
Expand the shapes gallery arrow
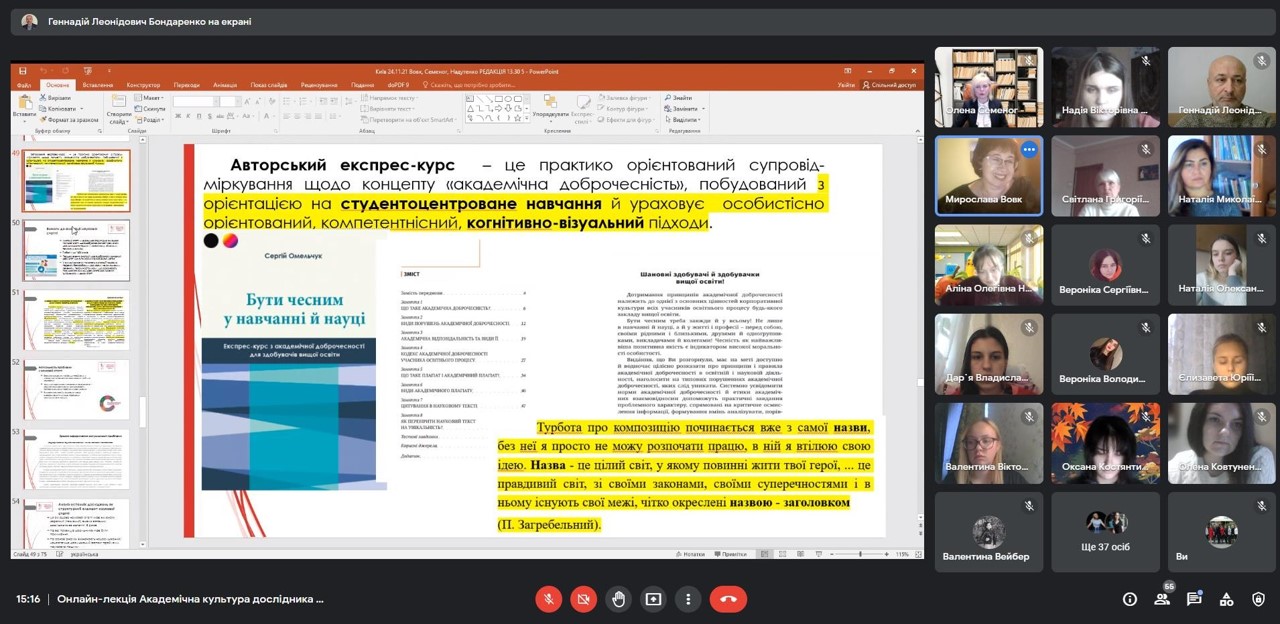(525, 118)
